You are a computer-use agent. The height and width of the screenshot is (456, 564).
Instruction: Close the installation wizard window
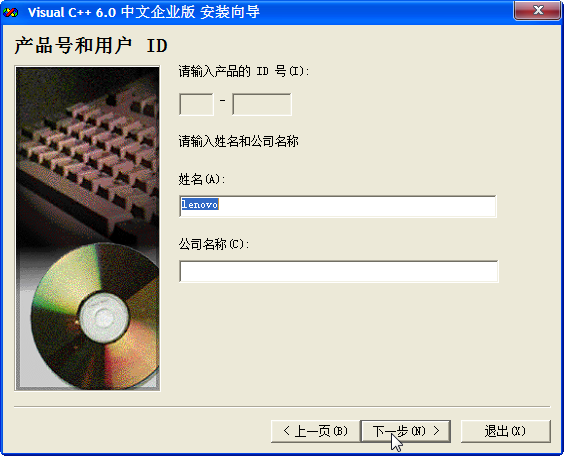tap(537, 10)
